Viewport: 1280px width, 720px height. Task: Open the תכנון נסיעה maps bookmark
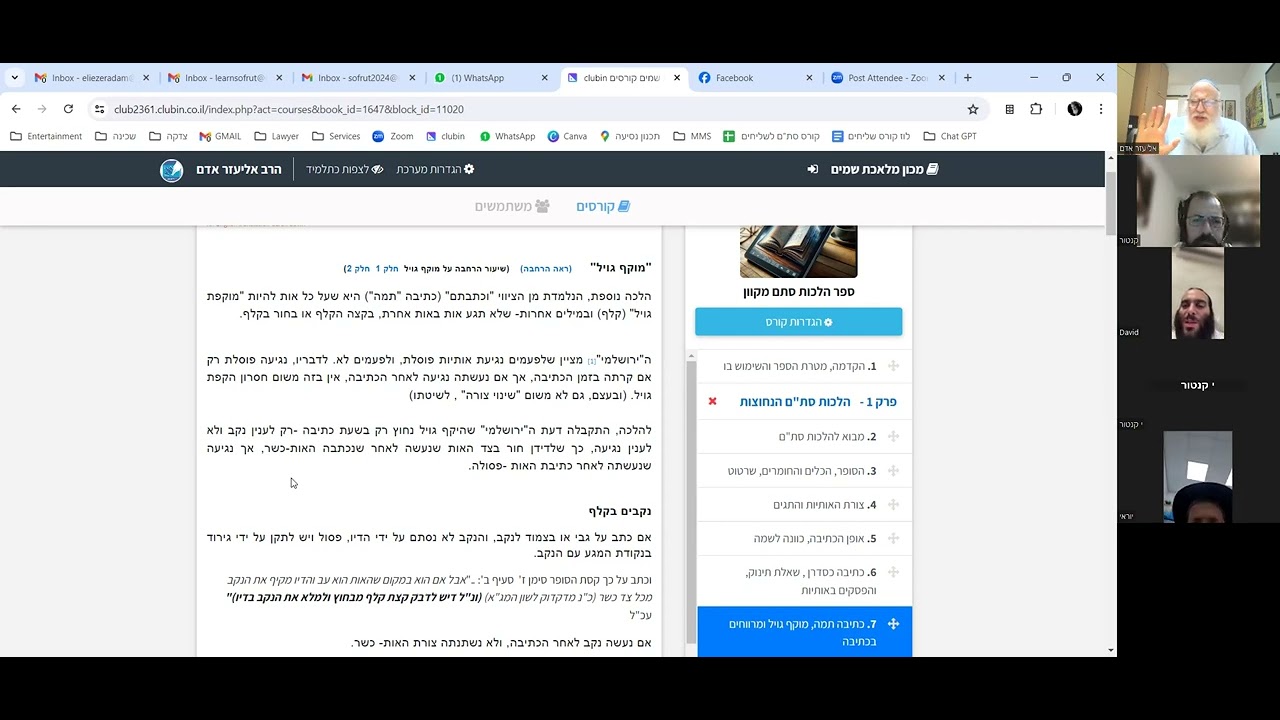point(630,136)
